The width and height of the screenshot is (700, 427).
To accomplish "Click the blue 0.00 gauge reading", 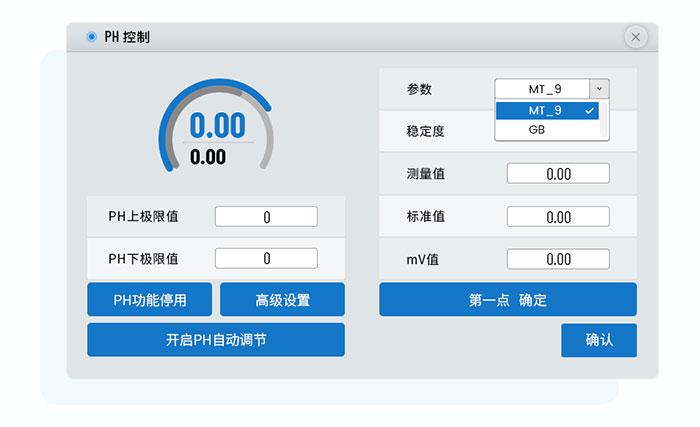I will click(x=217, y=126).
